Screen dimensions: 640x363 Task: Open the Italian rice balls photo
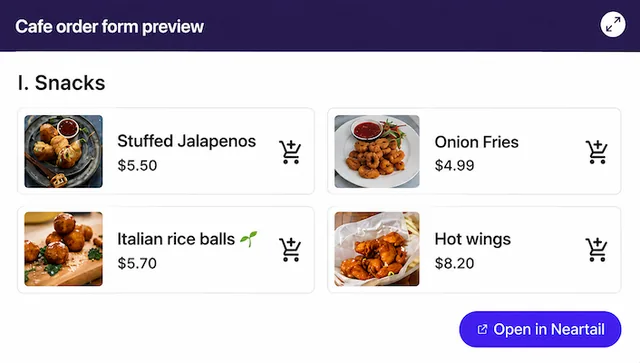coord(63,249)
